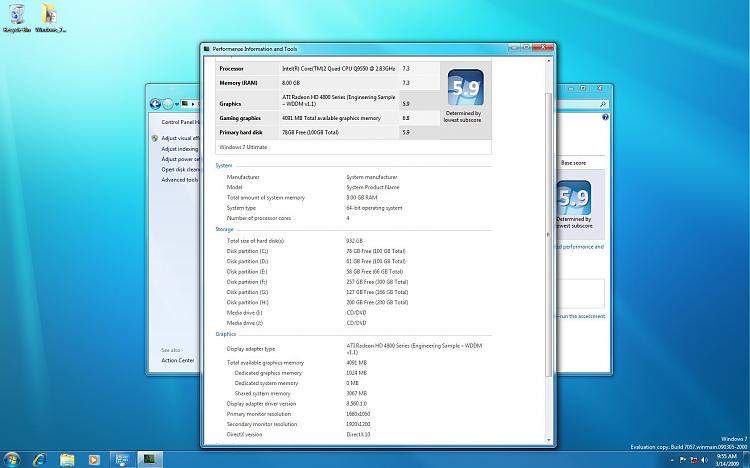Viewport: 750px width, 468px height.
Task: Switch to the Control Panel taskbar button
Action: [122, 460]
